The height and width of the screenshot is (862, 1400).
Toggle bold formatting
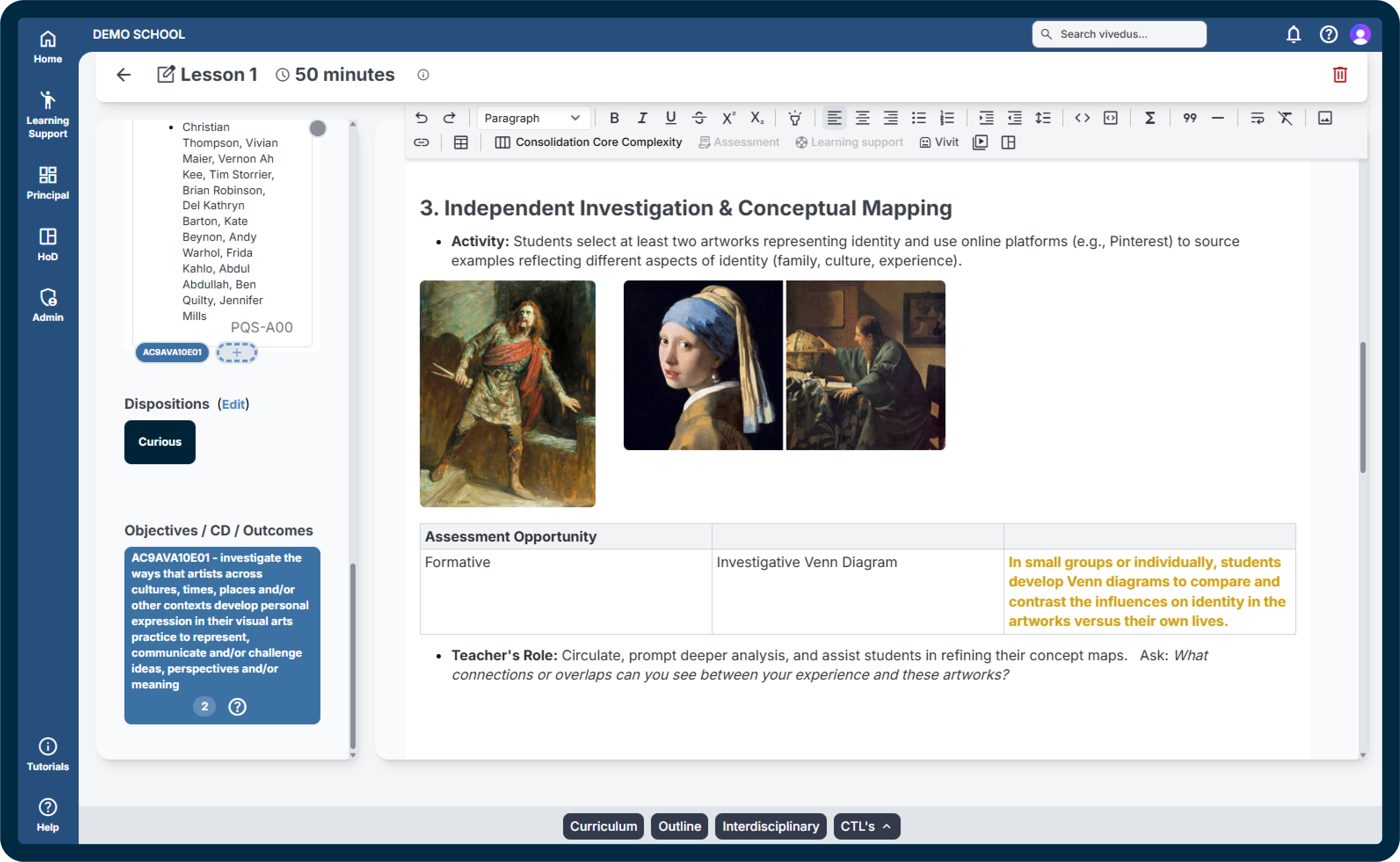[614, 118]
